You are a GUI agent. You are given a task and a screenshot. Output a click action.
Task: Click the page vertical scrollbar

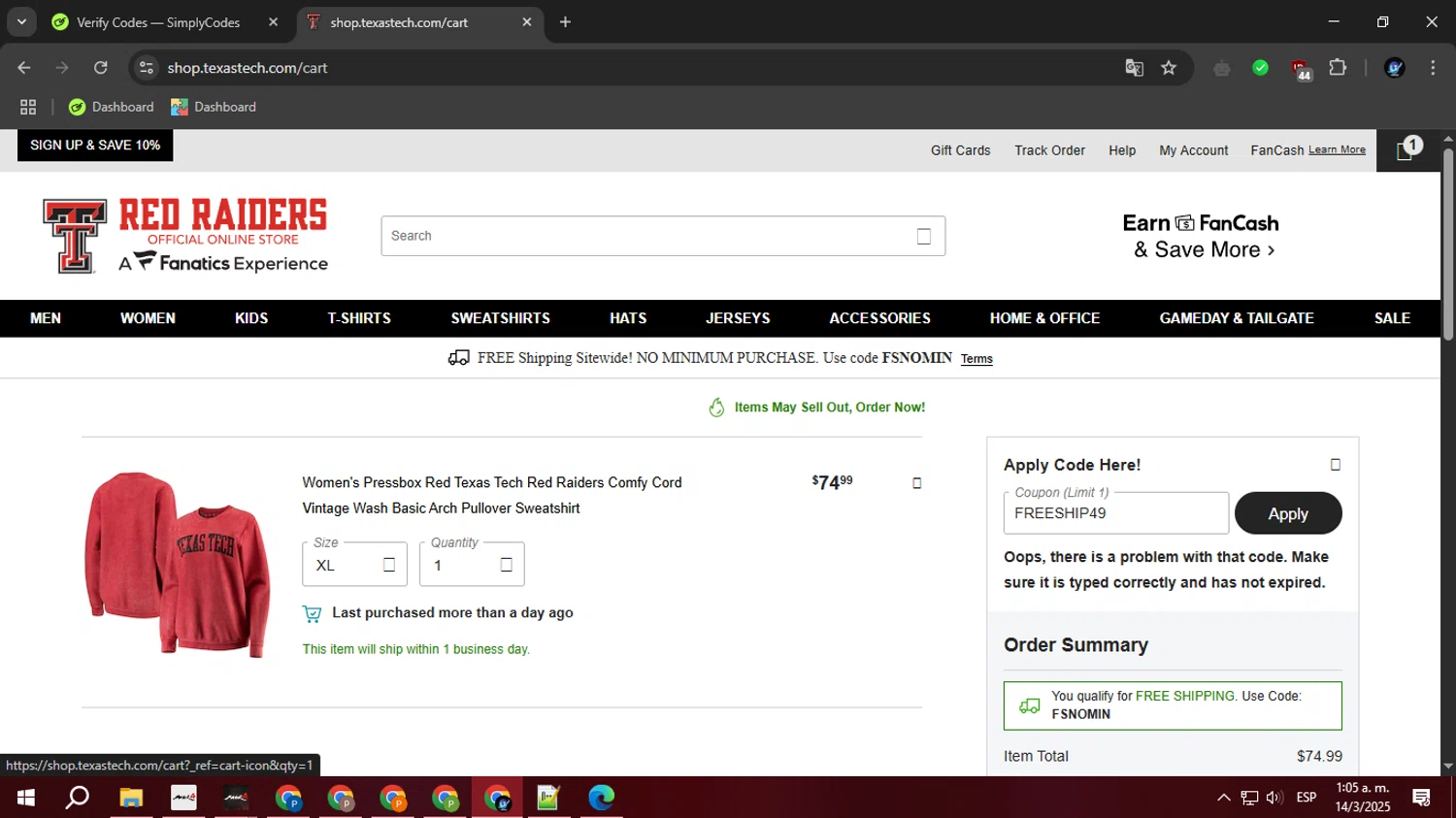click(x=1448, y=245)
